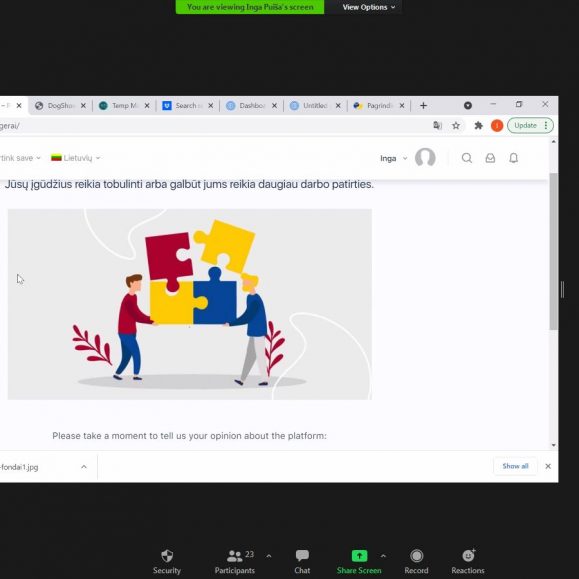Expand the fondai1.jpg download options arrow

pos(84,467)
